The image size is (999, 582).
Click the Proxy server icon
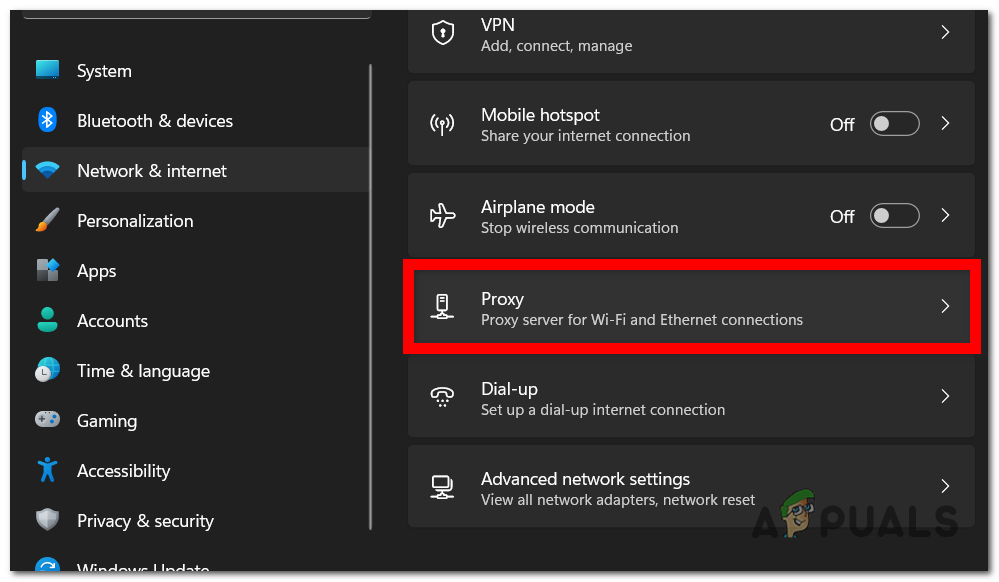[x=443, y=307]
